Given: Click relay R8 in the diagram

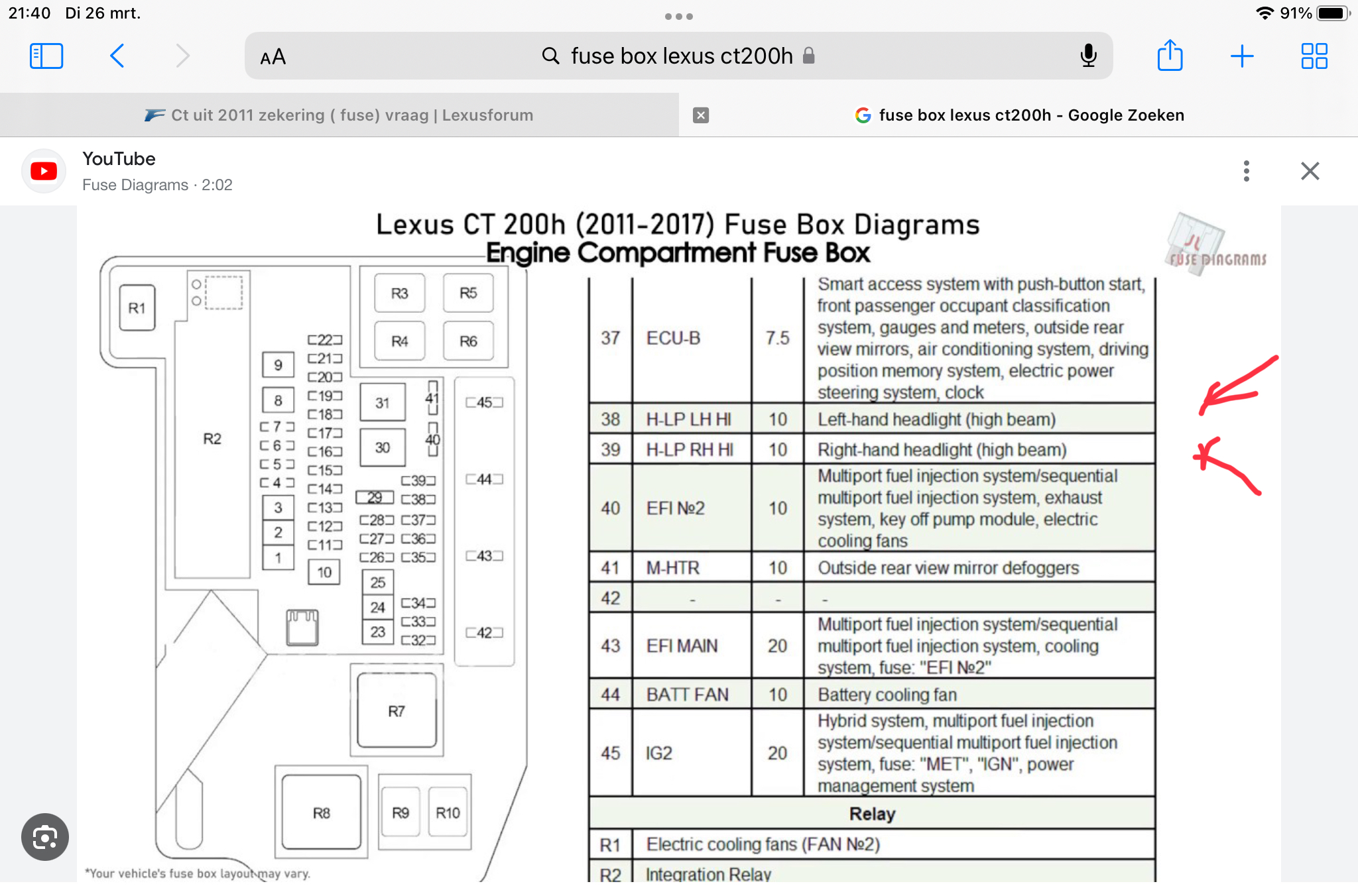Looking at the screenshot, I should coord(322,812).
